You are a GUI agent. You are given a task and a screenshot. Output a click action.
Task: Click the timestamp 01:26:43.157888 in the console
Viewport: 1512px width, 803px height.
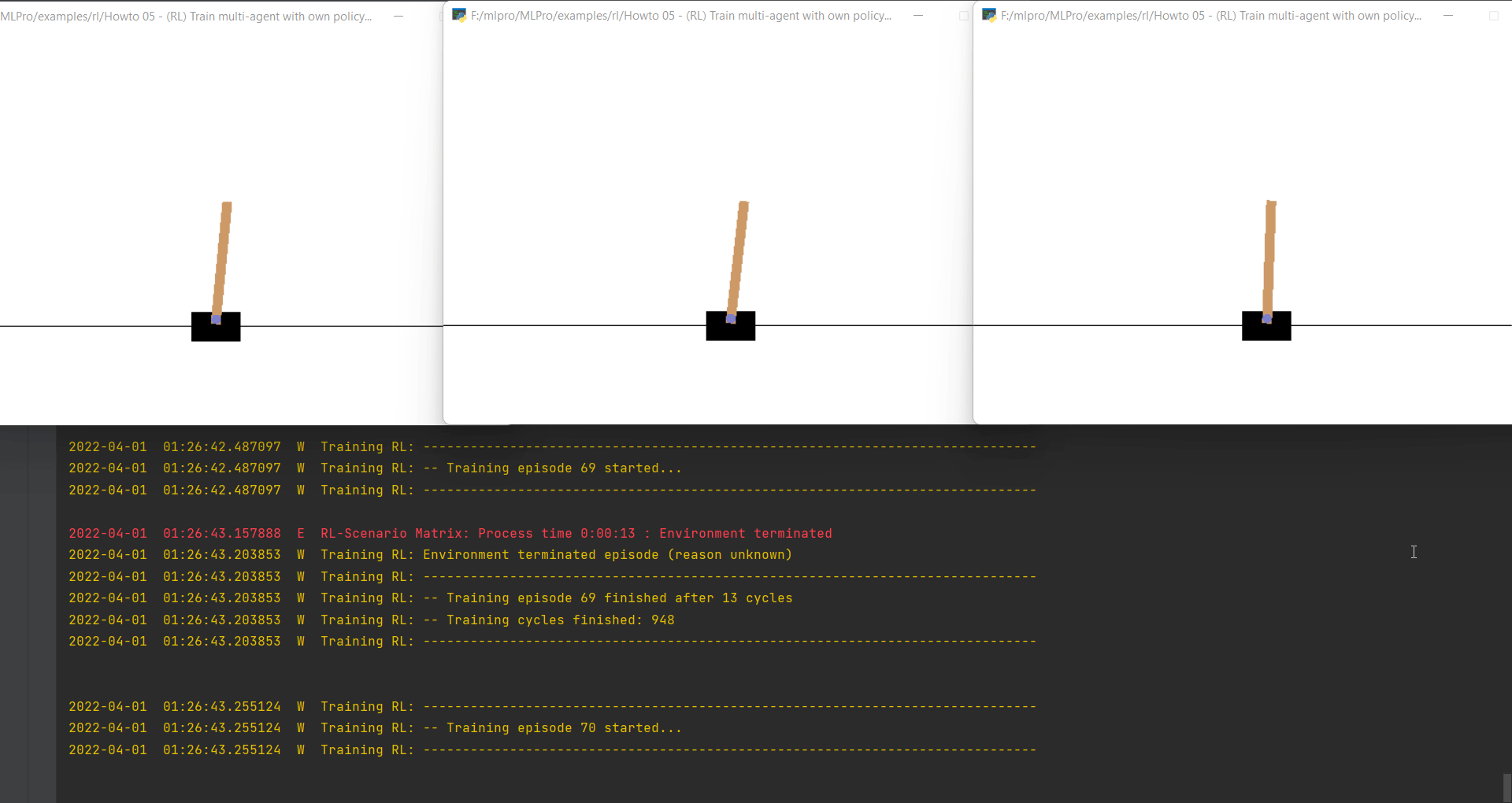pyautogui.click(x=222, y=533)
